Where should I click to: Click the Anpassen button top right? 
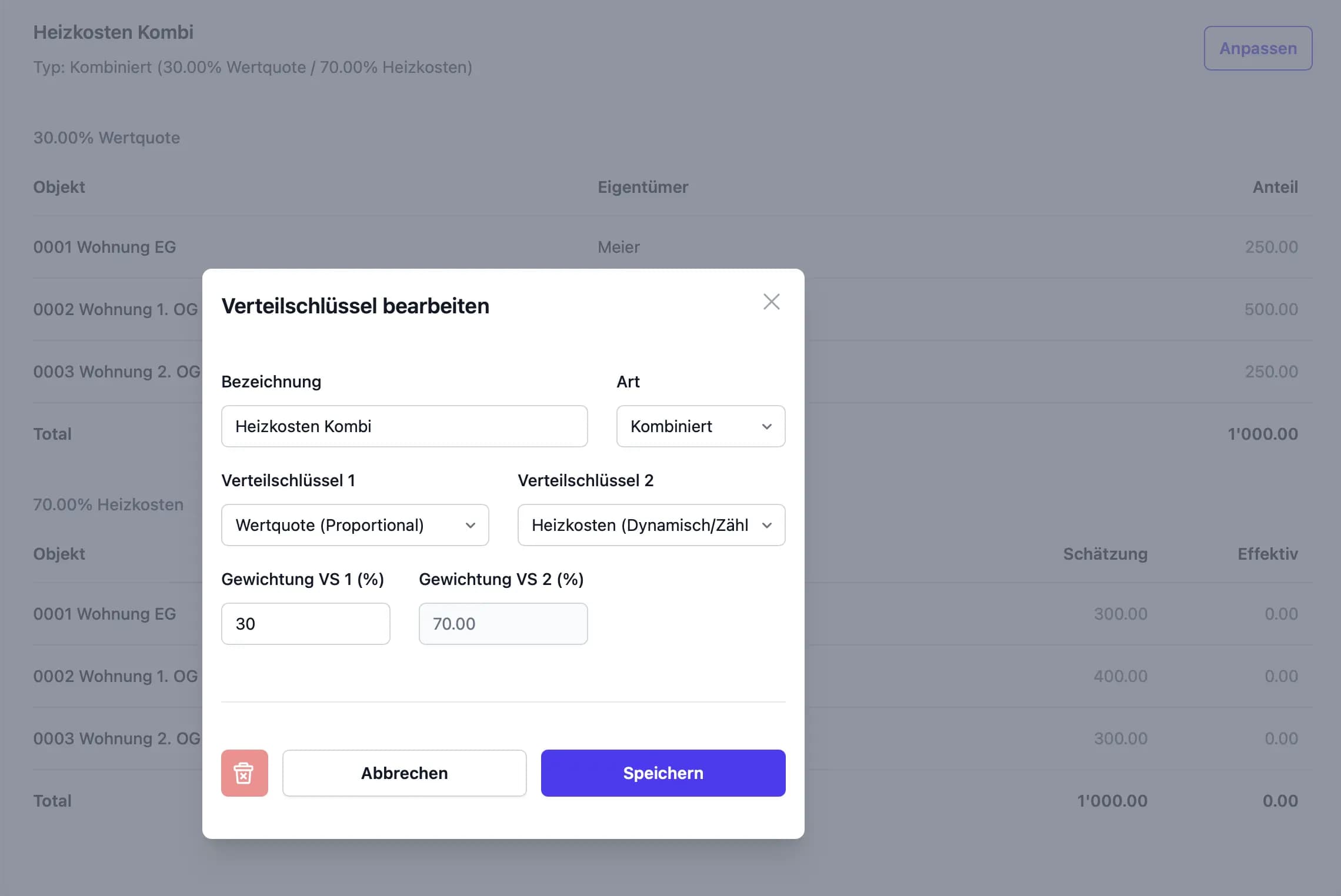pos(1257,48)
